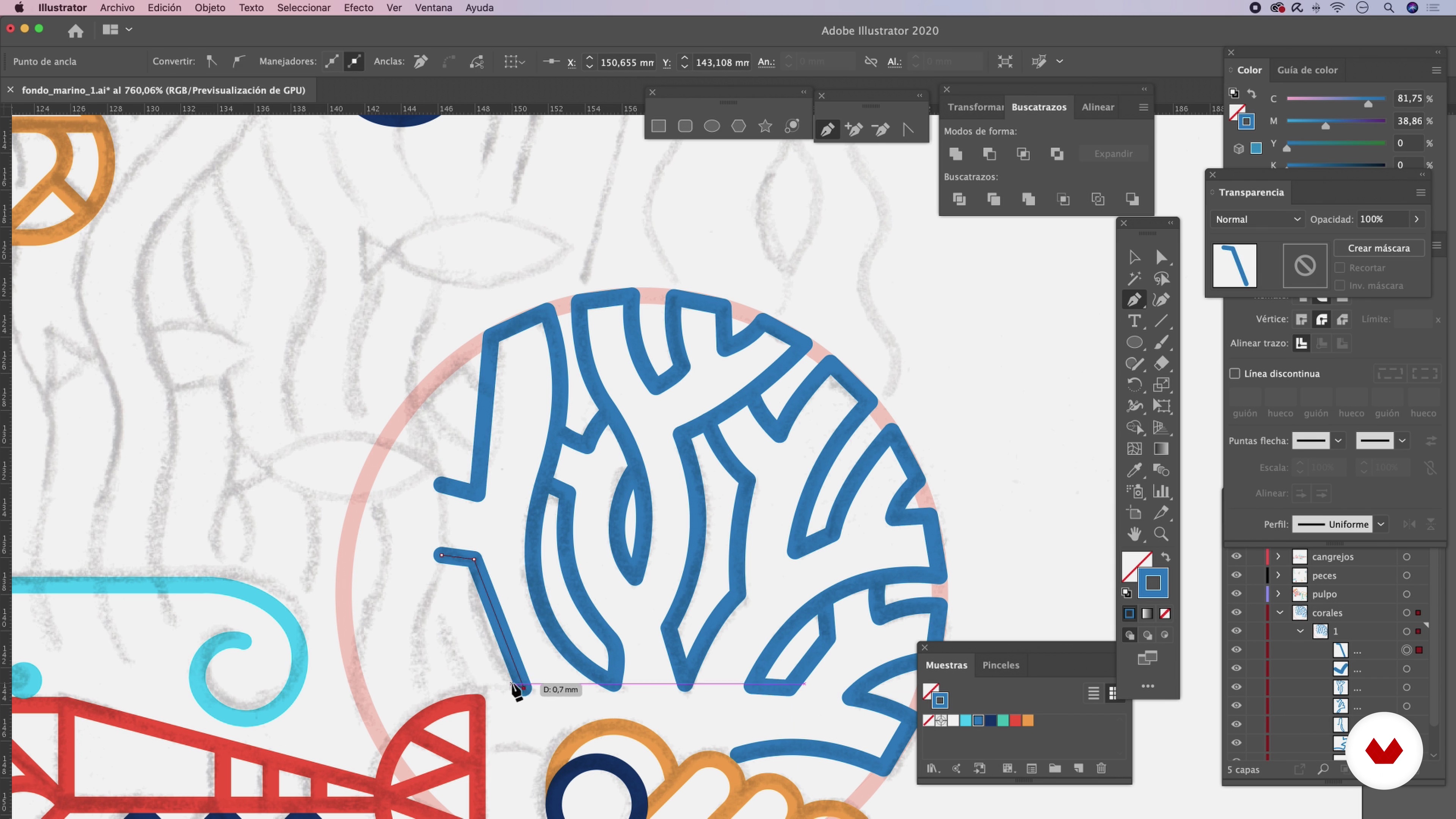The image size is (1456, 819).
Task: Switch to the Alinear tab
Action: pyautogui.click(x=1098, y=107)
